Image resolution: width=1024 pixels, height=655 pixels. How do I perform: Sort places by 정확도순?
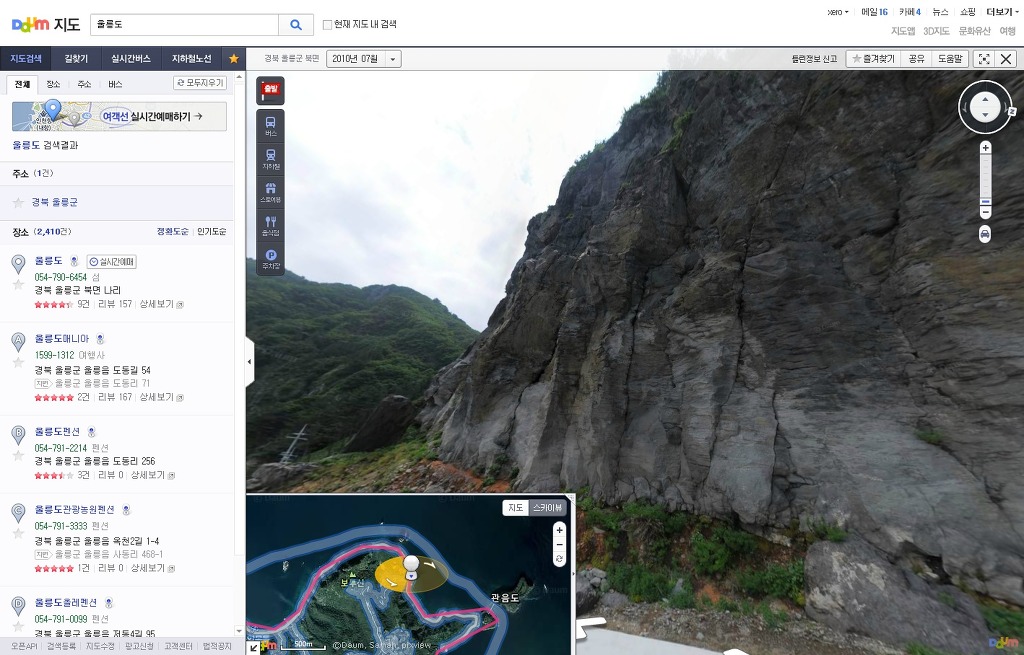(x=172, y=232)
